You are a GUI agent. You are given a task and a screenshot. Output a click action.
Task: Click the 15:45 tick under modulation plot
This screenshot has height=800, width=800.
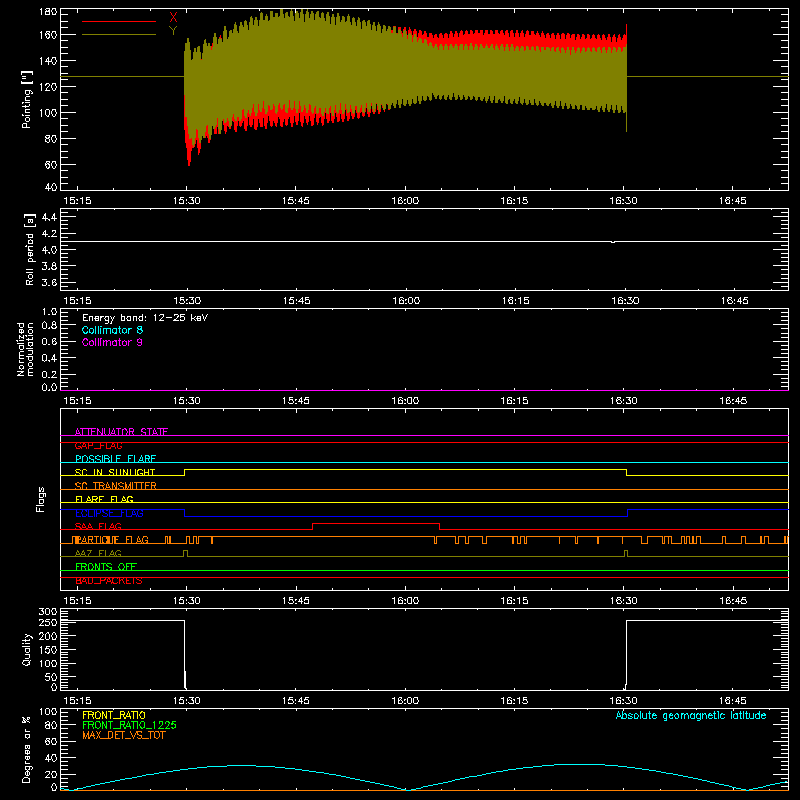click(x=296, y=401)
